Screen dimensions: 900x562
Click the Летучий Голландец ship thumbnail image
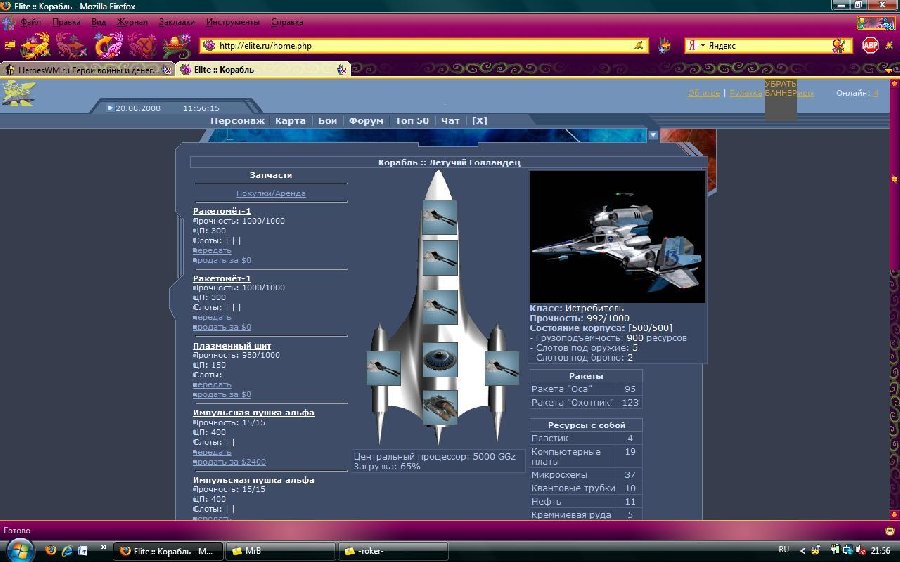(617, 236)
